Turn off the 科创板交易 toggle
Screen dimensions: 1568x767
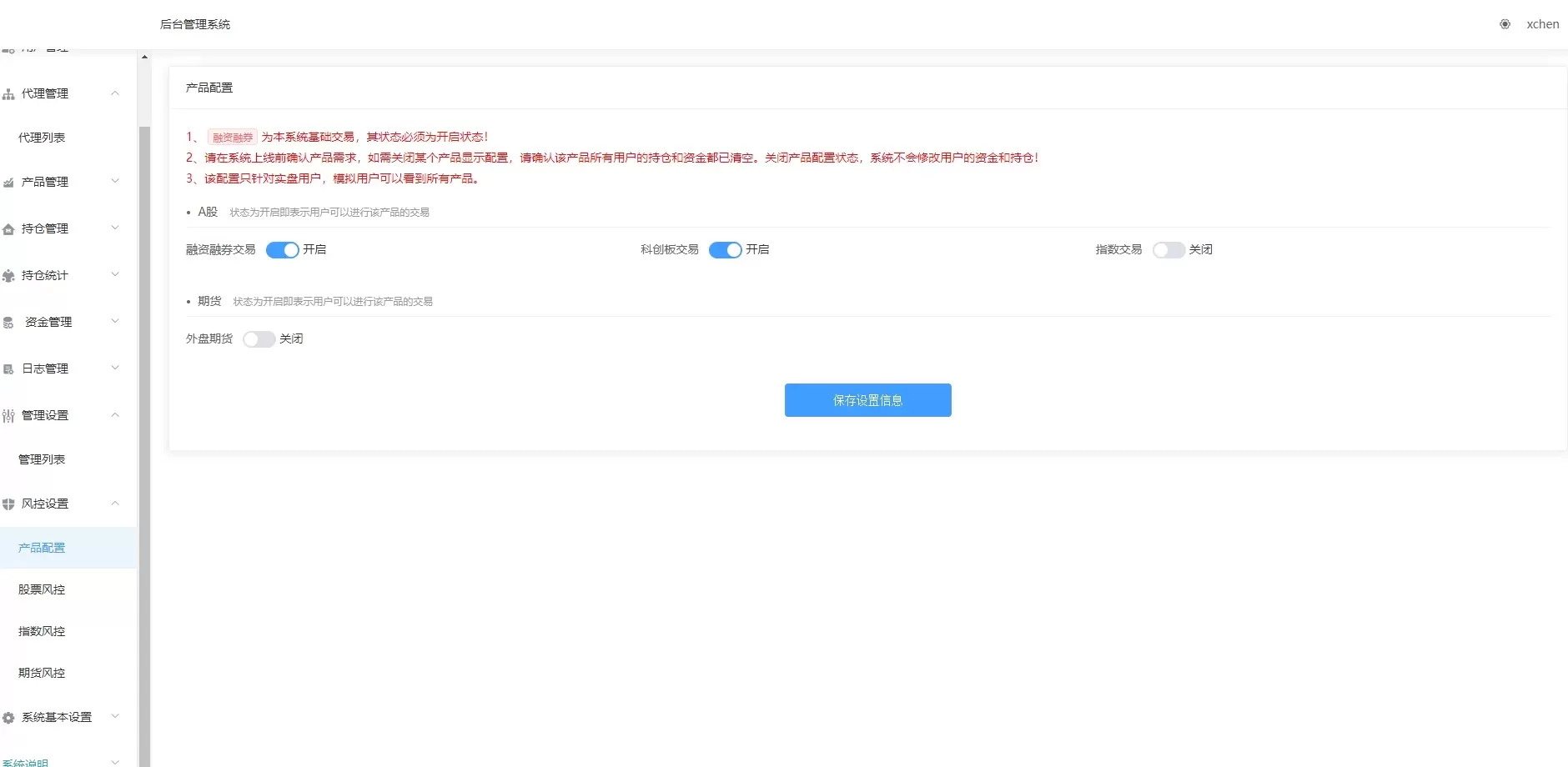725,250
